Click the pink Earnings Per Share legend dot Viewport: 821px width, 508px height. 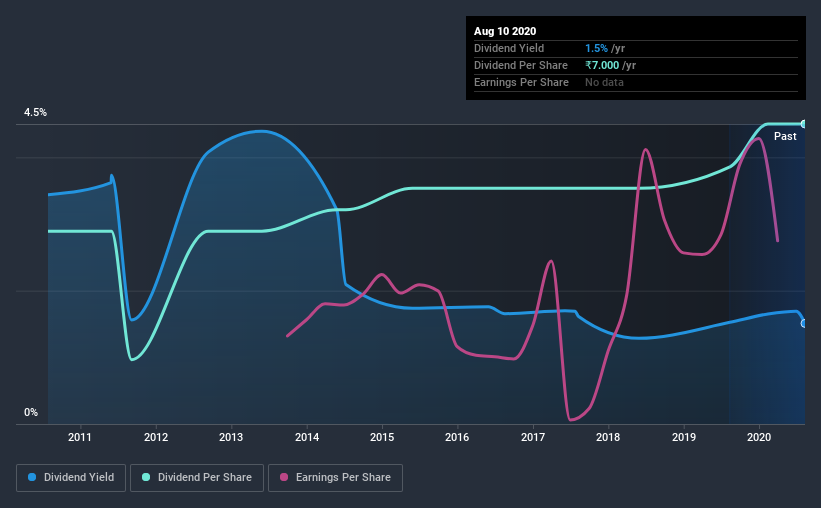click(284, 477)
